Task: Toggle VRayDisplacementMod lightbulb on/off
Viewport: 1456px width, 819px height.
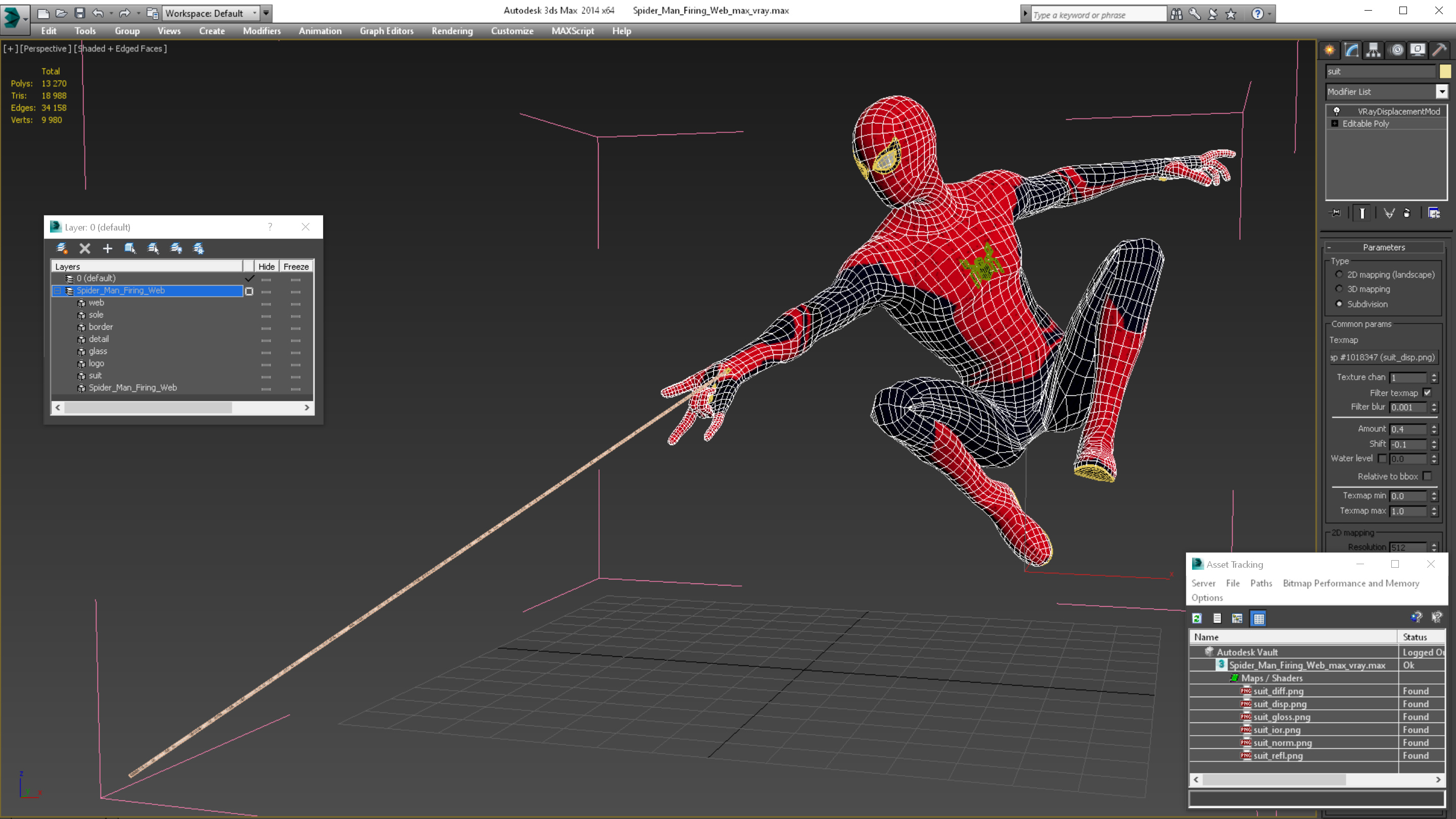Action: pos(1337,111)
